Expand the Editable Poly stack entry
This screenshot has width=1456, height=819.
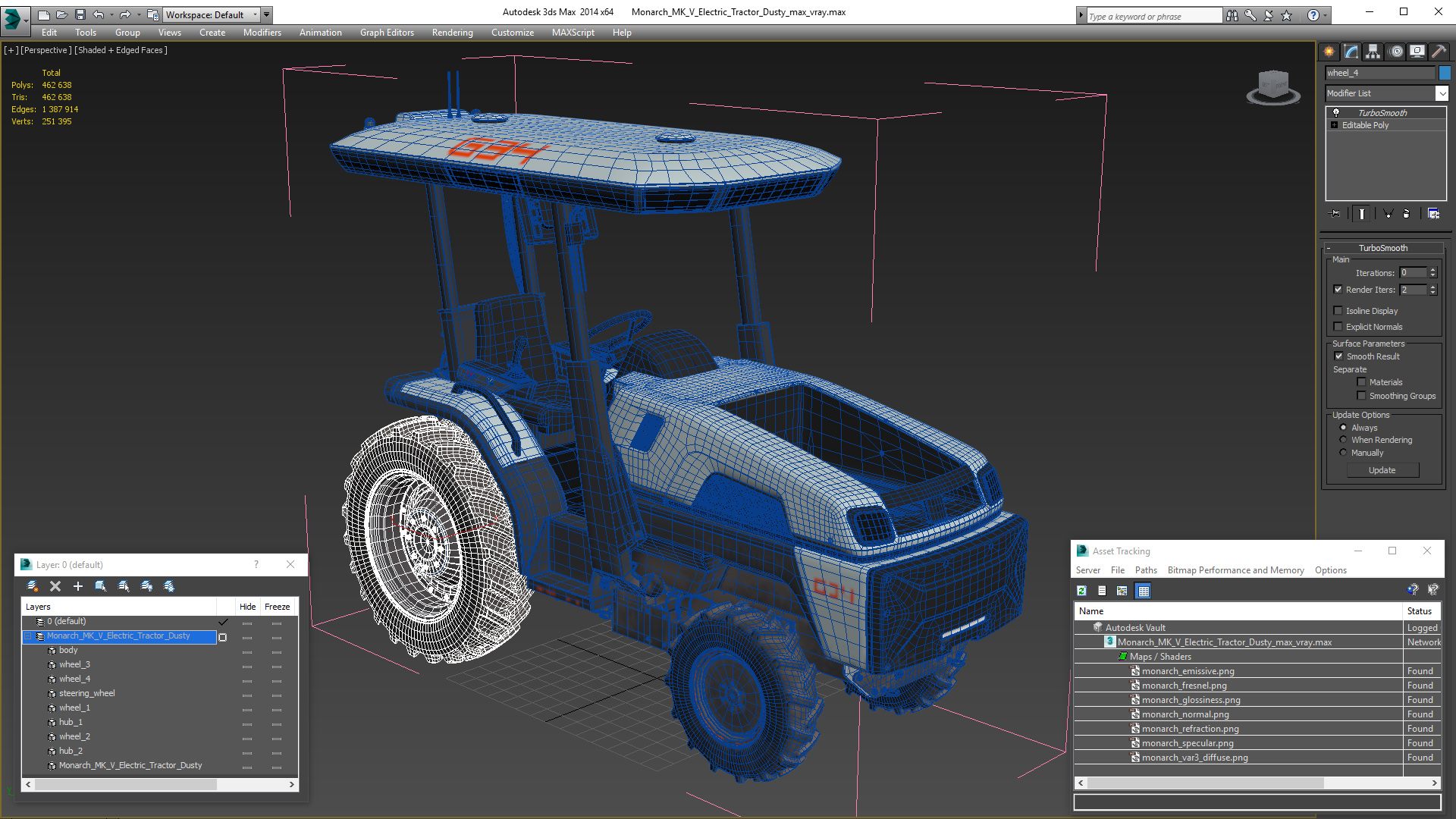point(1335,125)
